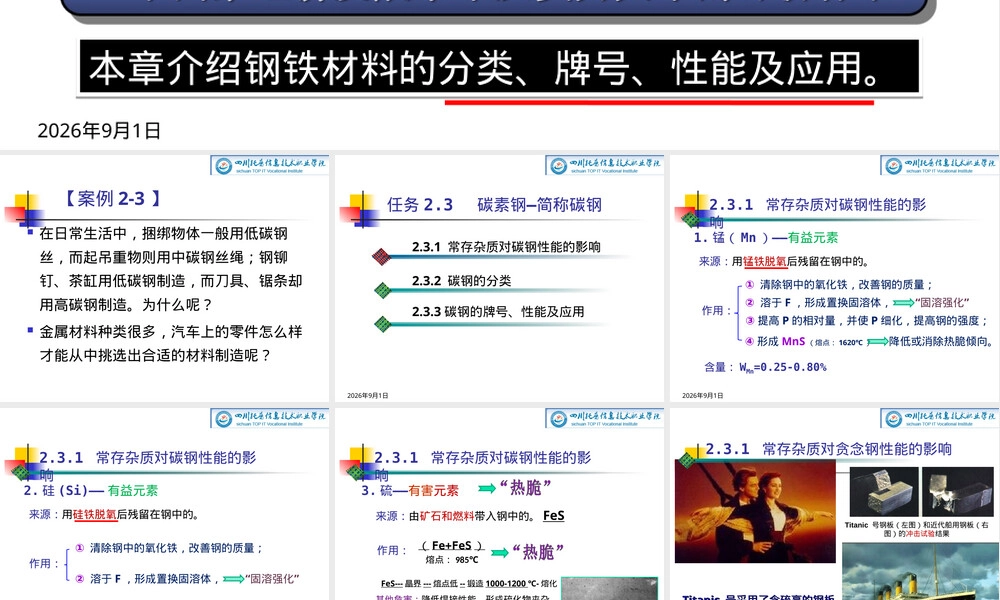Viewport: 1000px width, 600px height.
Task: Click the formula (Fe+FeS)
Action: pyautogui.click(x=452, y=545)
